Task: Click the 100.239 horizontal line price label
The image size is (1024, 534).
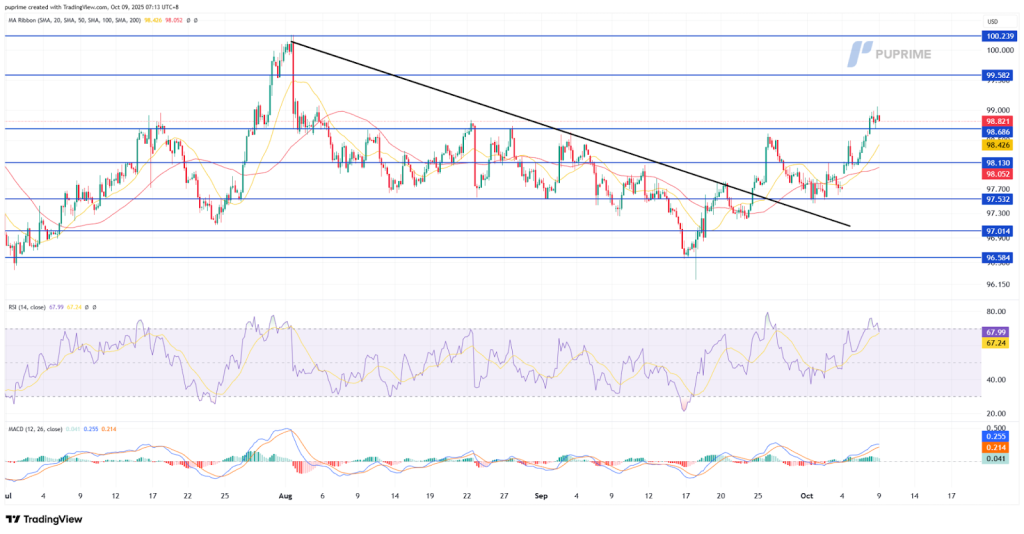Action: pyautogui.click(x=999, y=36)
